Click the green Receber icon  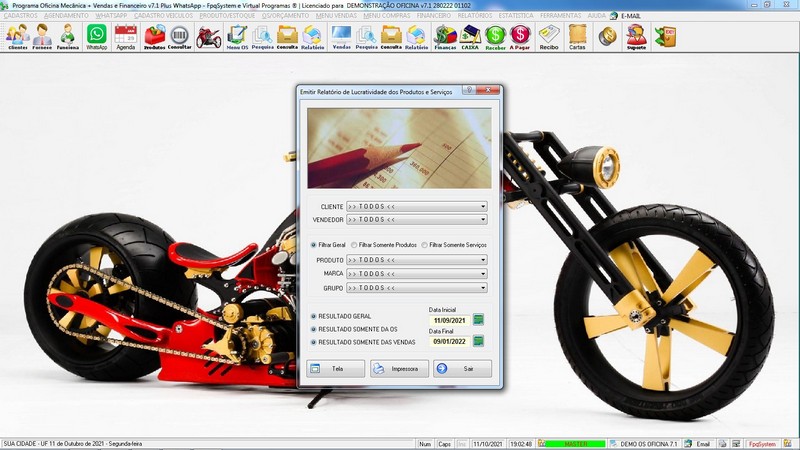(x=495, y=37)
